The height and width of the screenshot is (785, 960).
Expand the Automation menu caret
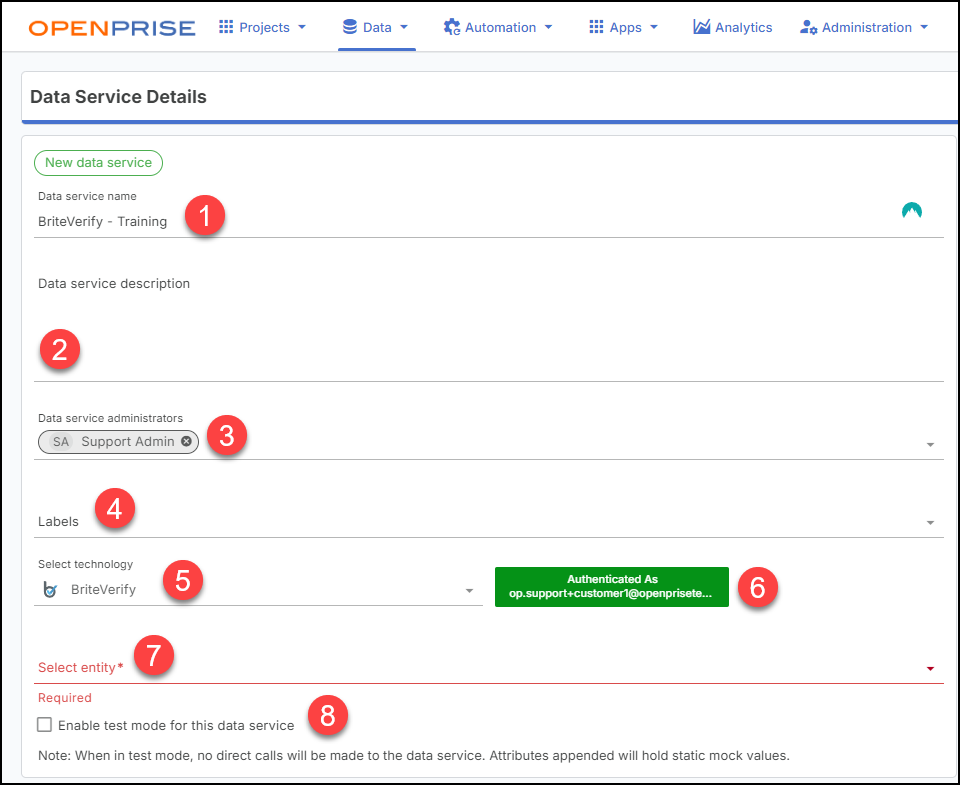click(548, 28)
